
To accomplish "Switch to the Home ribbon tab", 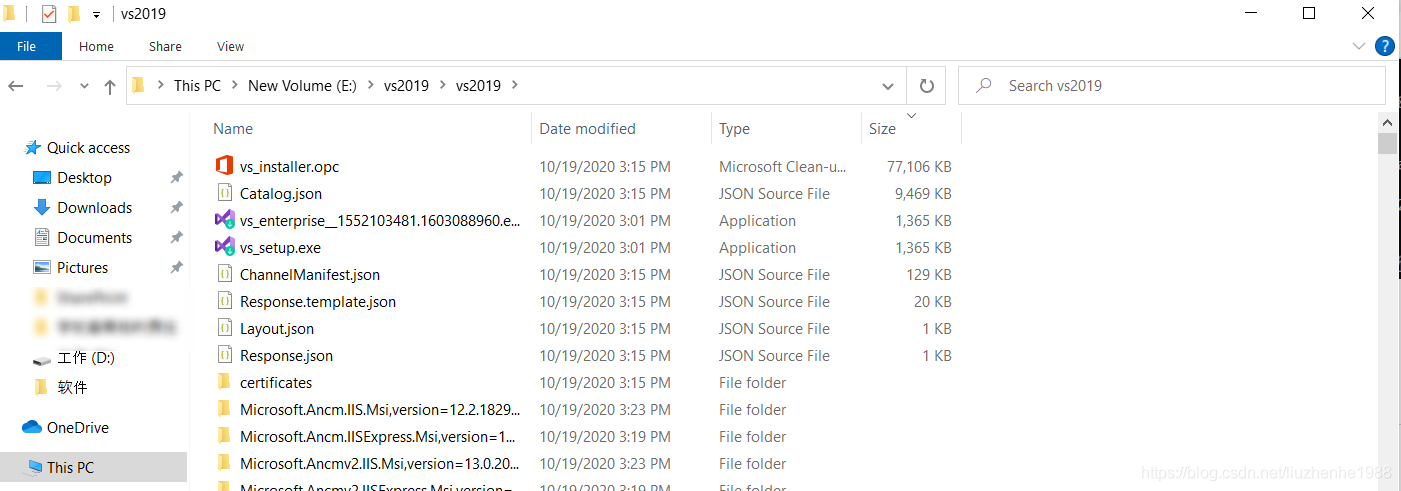I will 96,46.
